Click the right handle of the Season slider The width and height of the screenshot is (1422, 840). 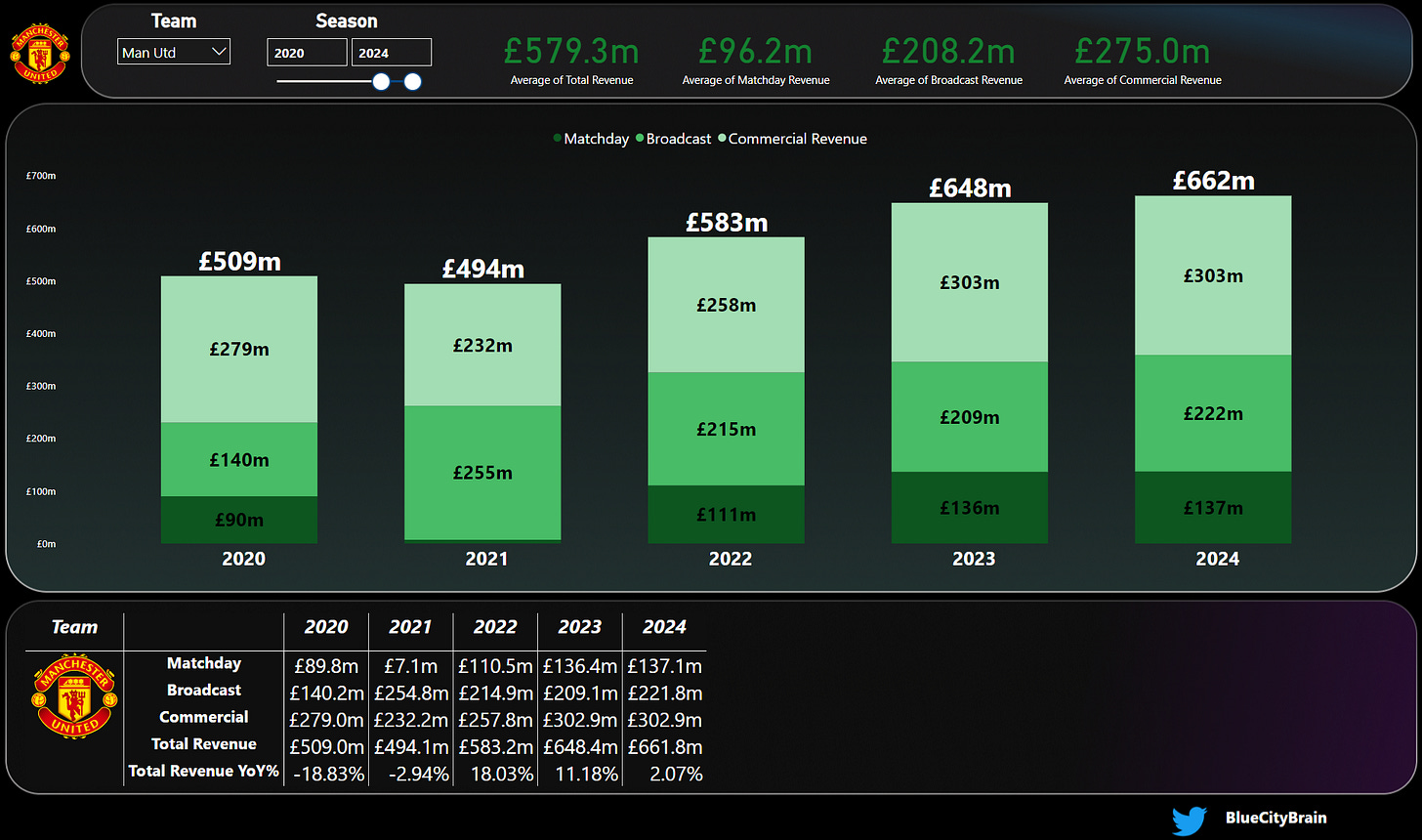click(x=412, y=82)
